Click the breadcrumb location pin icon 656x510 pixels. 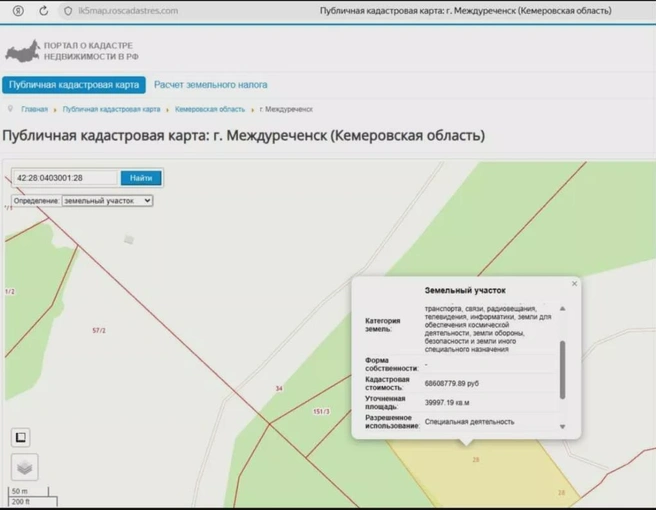pyautogui.click(x=10, y=109)
